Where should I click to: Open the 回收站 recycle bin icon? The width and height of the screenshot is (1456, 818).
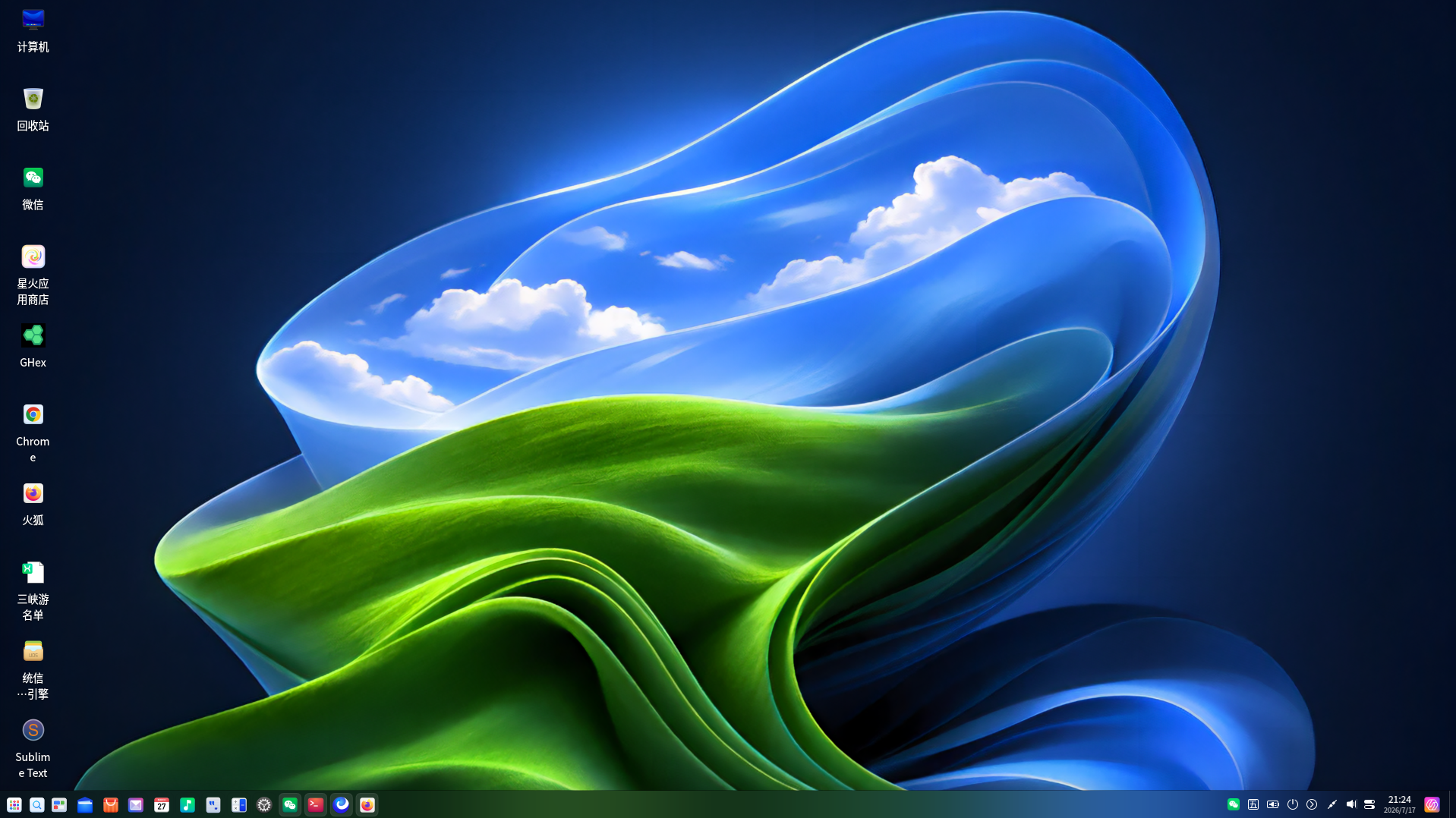click(33, 109)
